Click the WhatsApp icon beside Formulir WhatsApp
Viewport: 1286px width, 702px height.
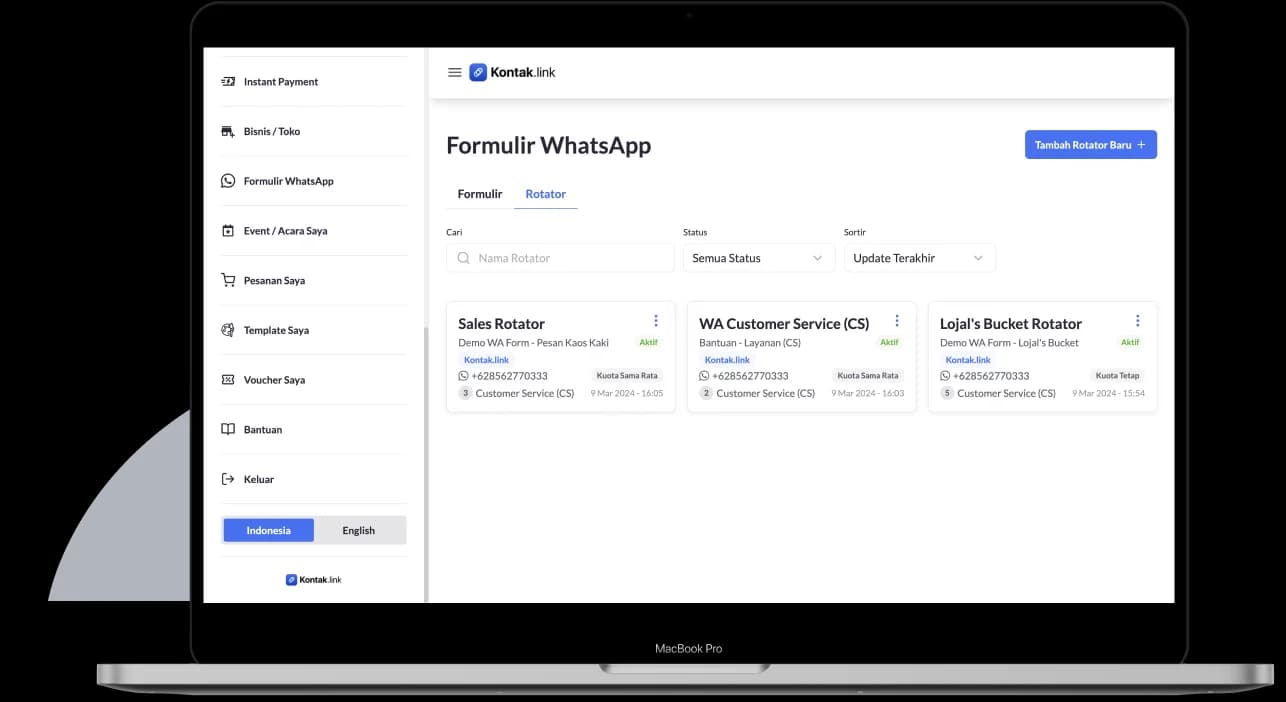click(x=228, y=181)
